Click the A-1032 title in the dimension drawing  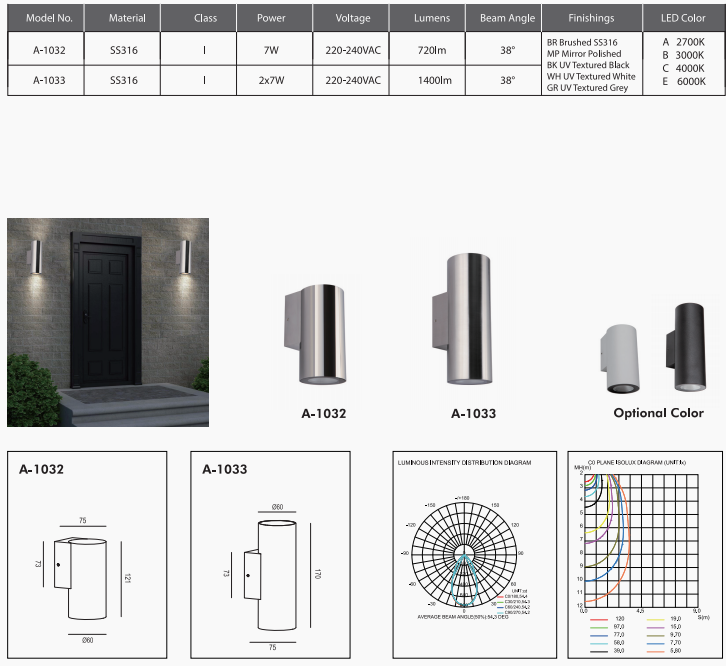tap(41, 469)
